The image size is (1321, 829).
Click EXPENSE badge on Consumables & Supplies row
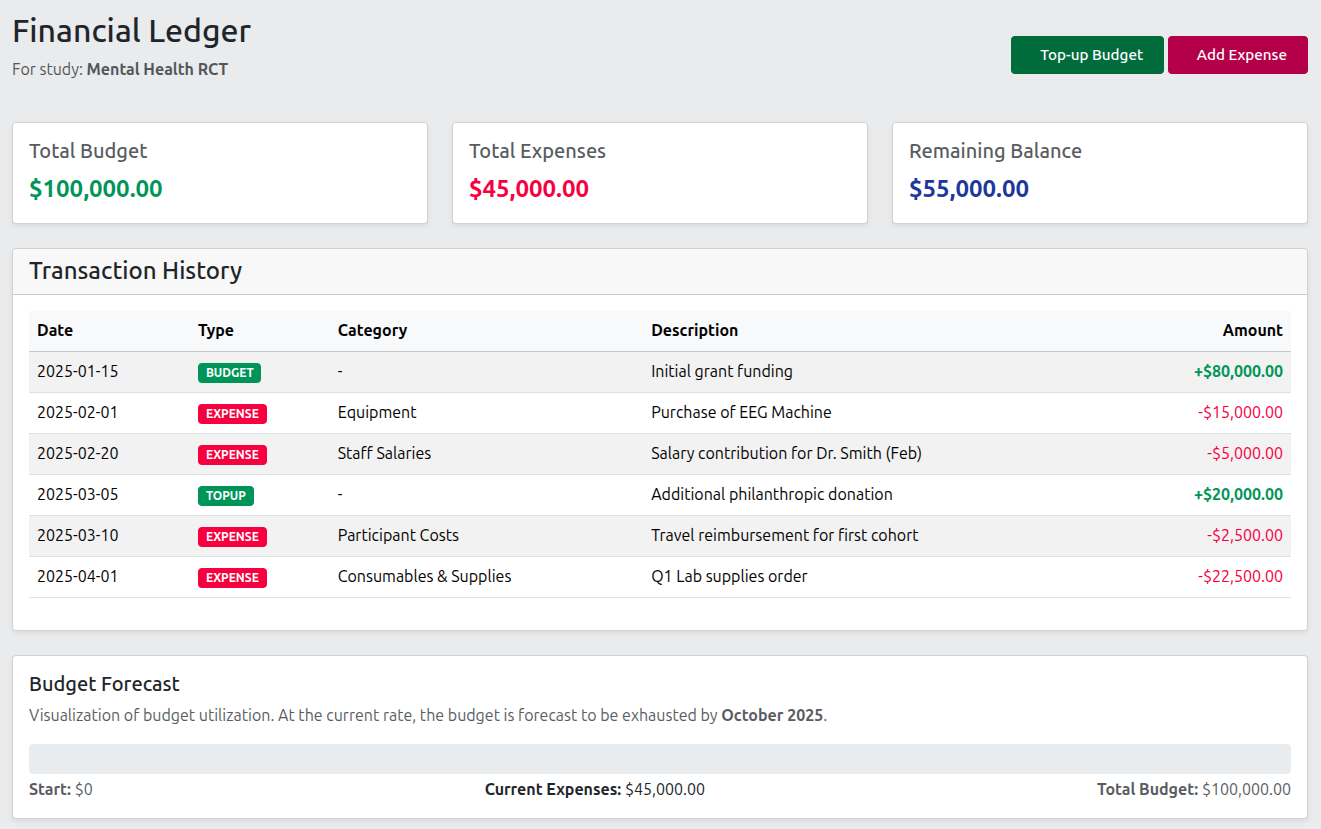tap(232, 578)
